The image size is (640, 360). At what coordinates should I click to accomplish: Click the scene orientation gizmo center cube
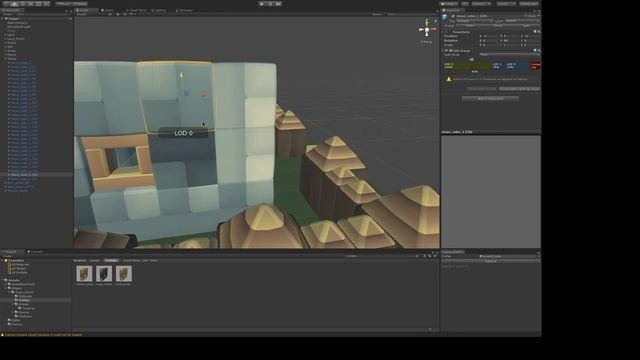tap(427, 30)
